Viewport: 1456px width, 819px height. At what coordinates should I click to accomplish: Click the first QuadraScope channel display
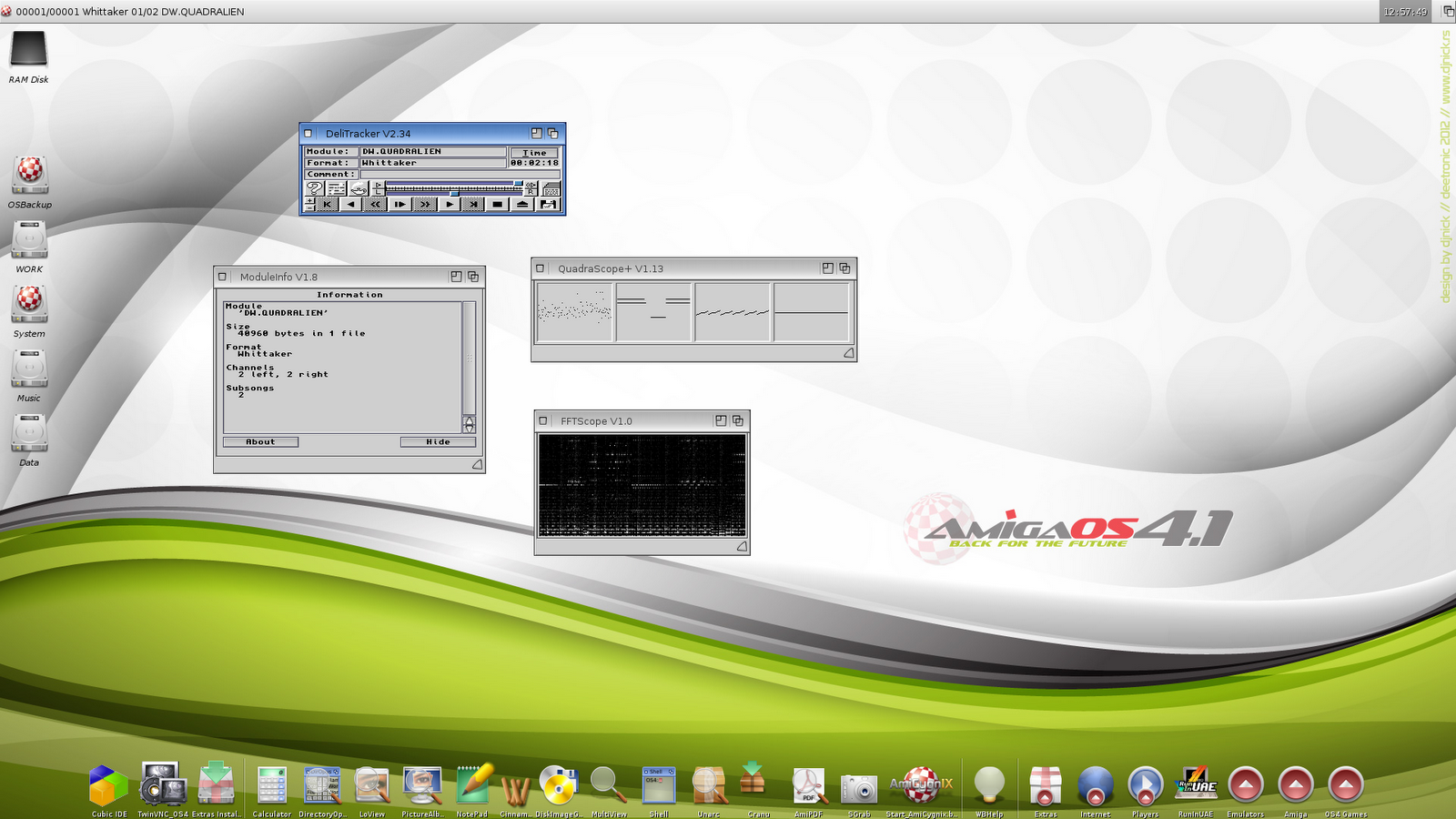tap(574, 312)
